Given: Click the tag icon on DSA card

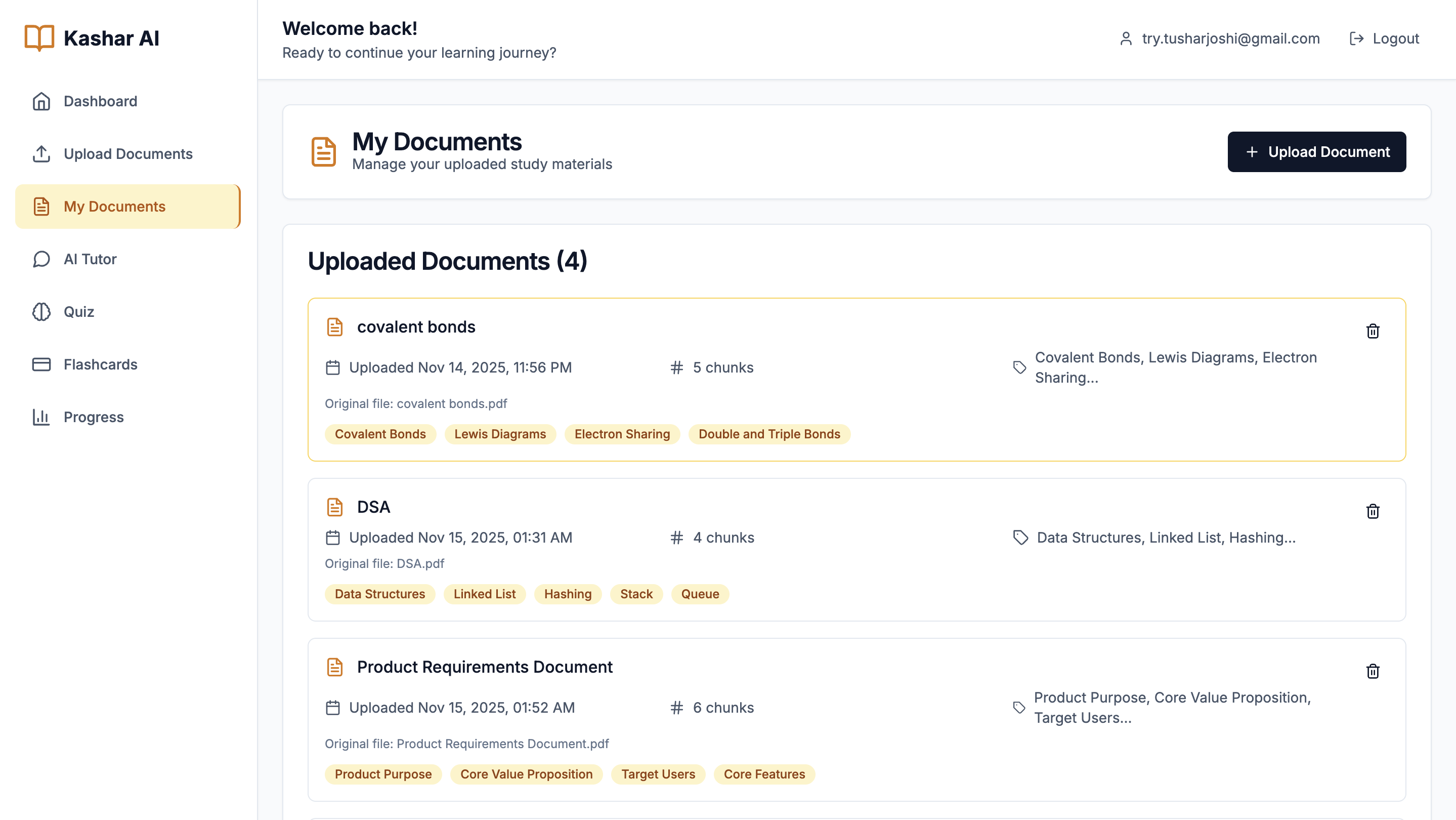Looking at the screenshot, I should [1021, 538].
